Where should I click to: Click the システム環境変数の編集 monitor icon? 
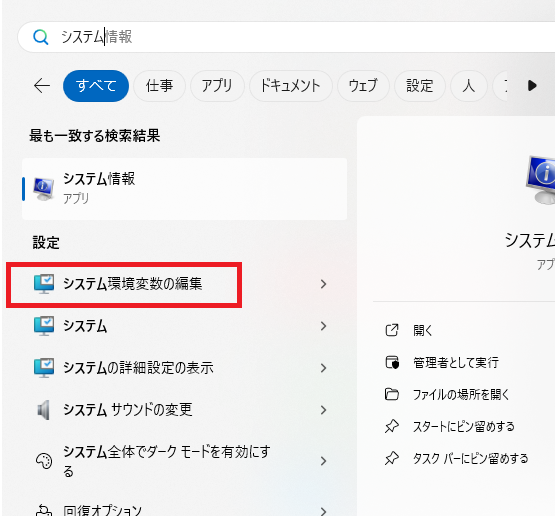click(x=44, y=284)
